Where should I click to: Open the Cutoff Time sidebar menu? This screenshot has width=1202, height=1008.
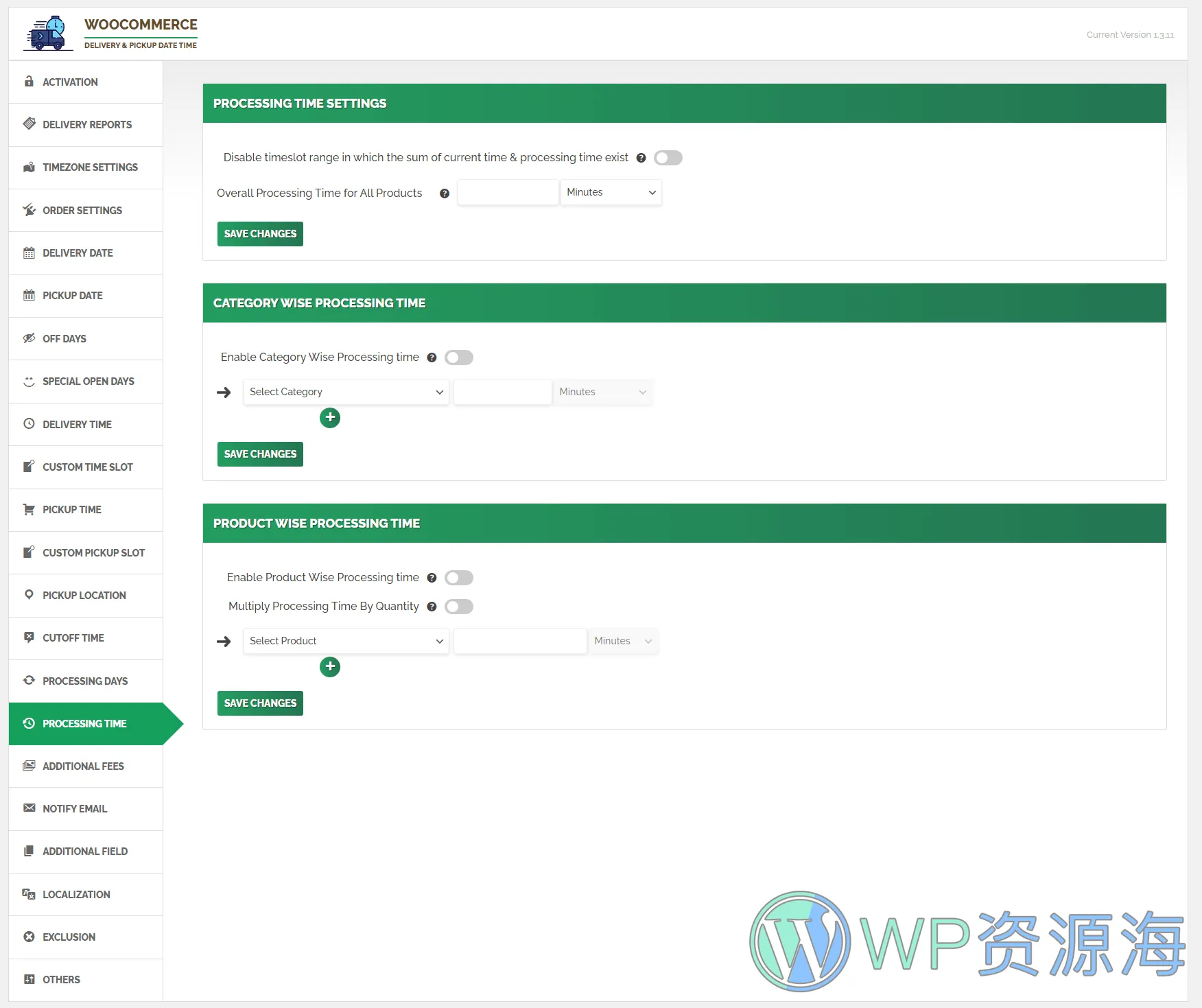73,638
